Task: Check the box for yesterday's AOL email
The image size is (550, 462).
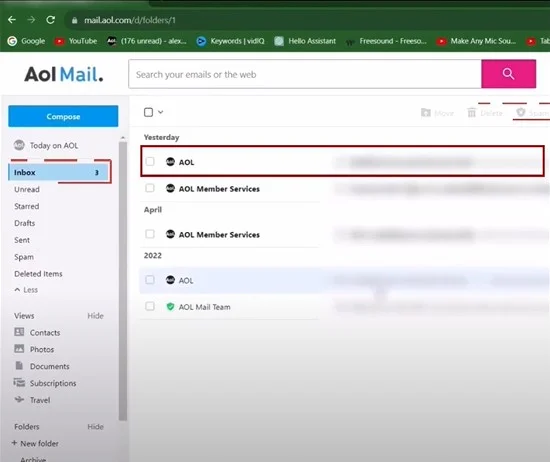Action: [150, 161]
